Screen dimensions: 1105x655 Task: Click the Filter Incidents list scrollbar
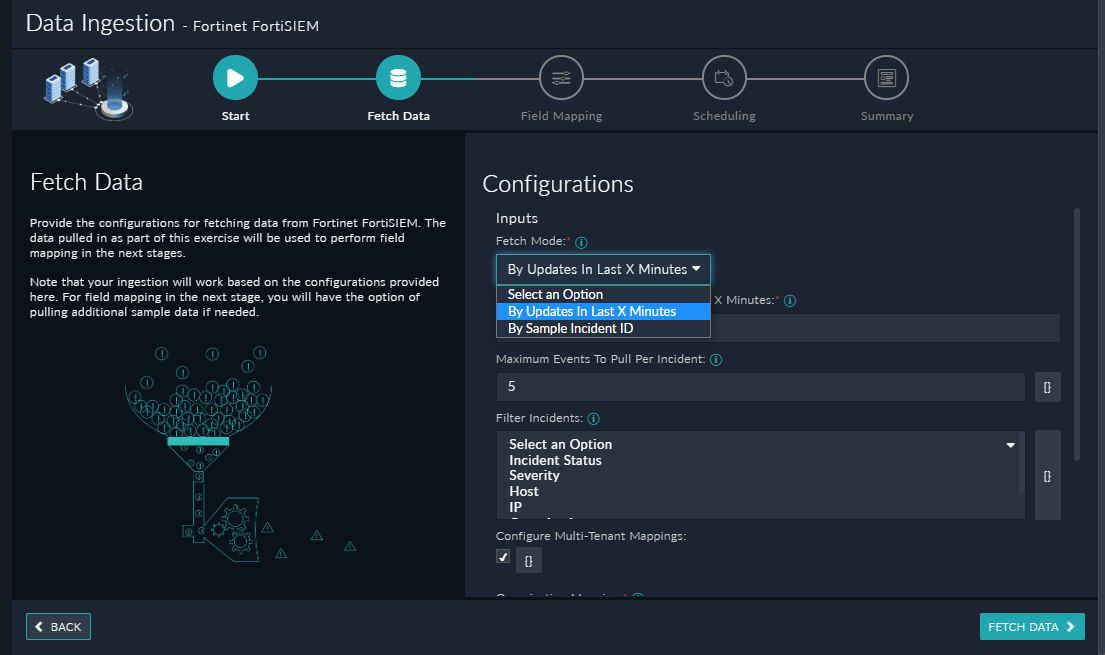(1021, 463)
